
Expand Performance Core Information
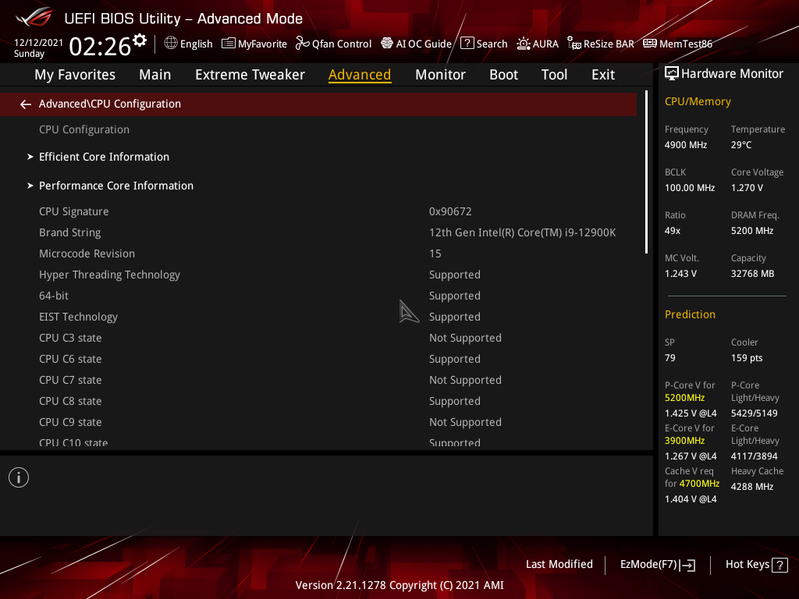point(116,186)
